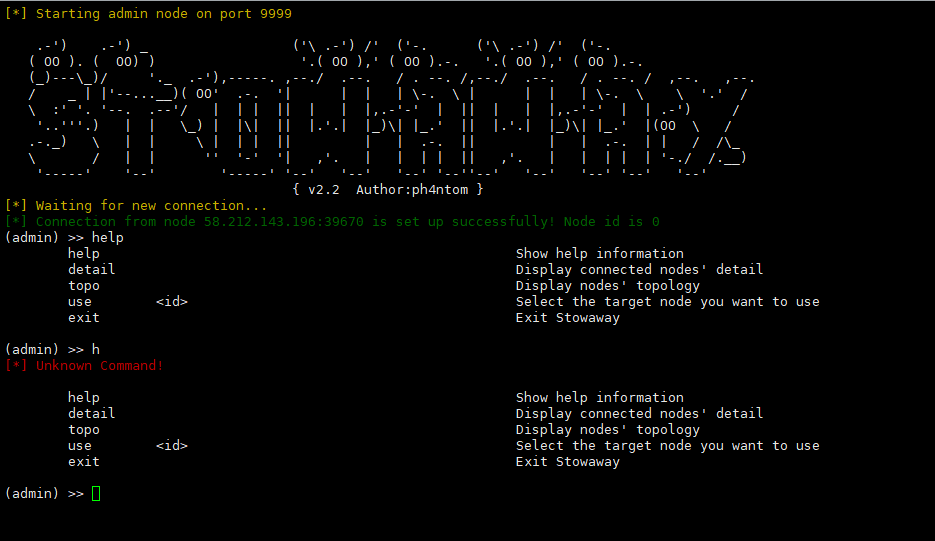Screen dimensions: 935x541
Task: Click second "Display connected nodes' detail" description
Action: [639, 413]
